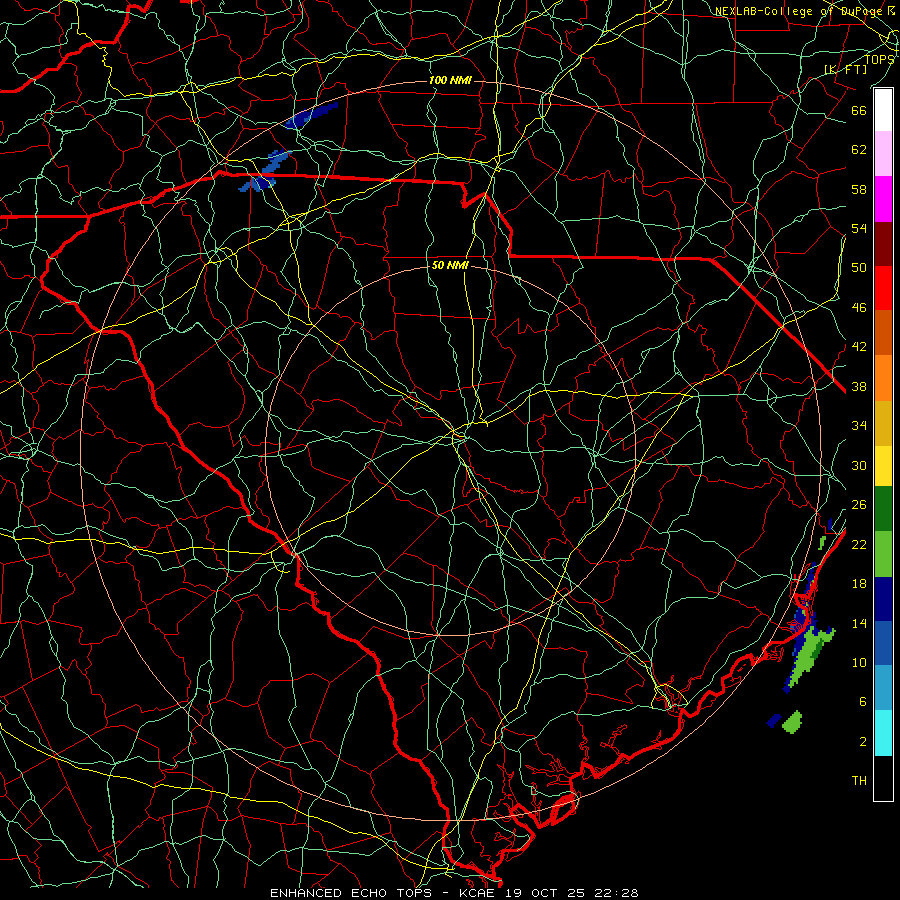Click the '[K FT]' units label

(x=845, y=69)
